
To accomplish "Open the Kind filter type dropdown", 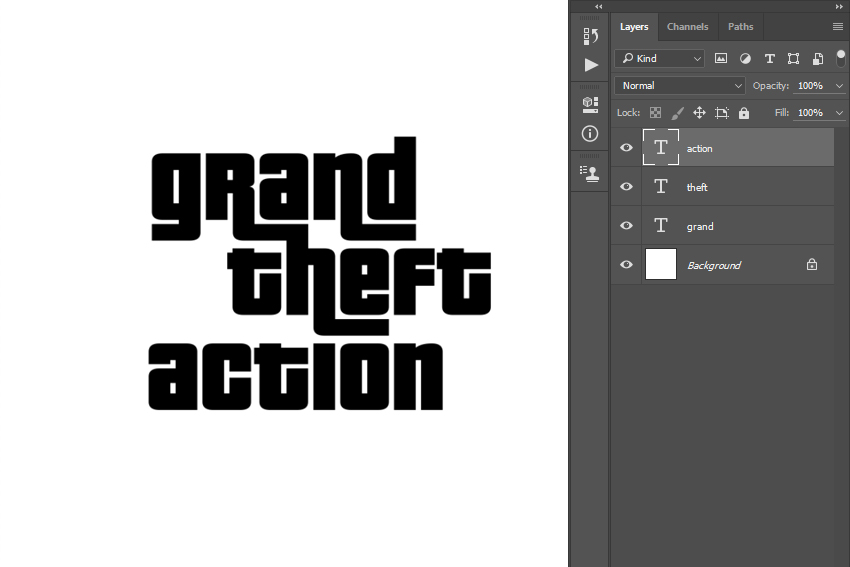I will (660, 59).
